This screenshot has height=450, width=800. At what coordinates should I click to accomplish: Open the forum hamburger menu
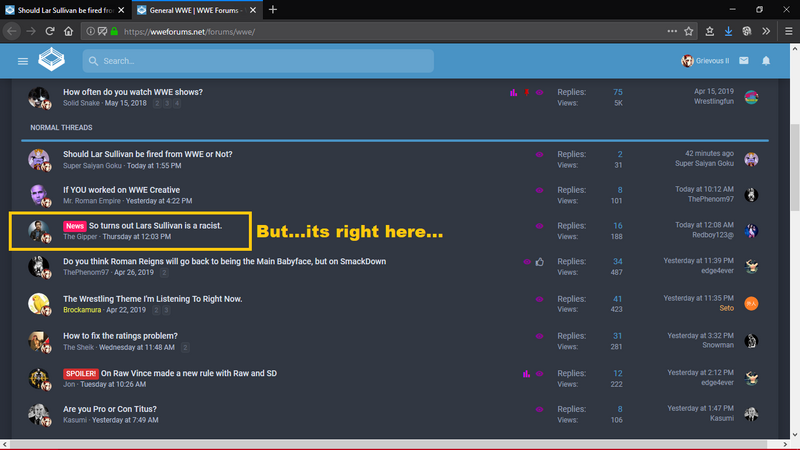[22, 61]
